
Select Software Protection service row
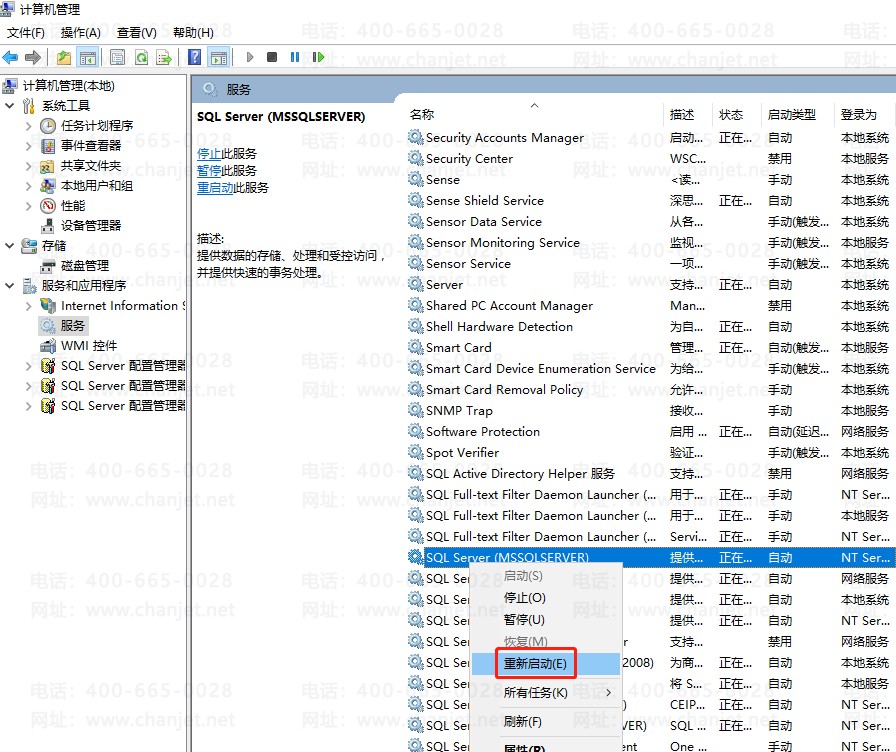click(x=649, y=431)
